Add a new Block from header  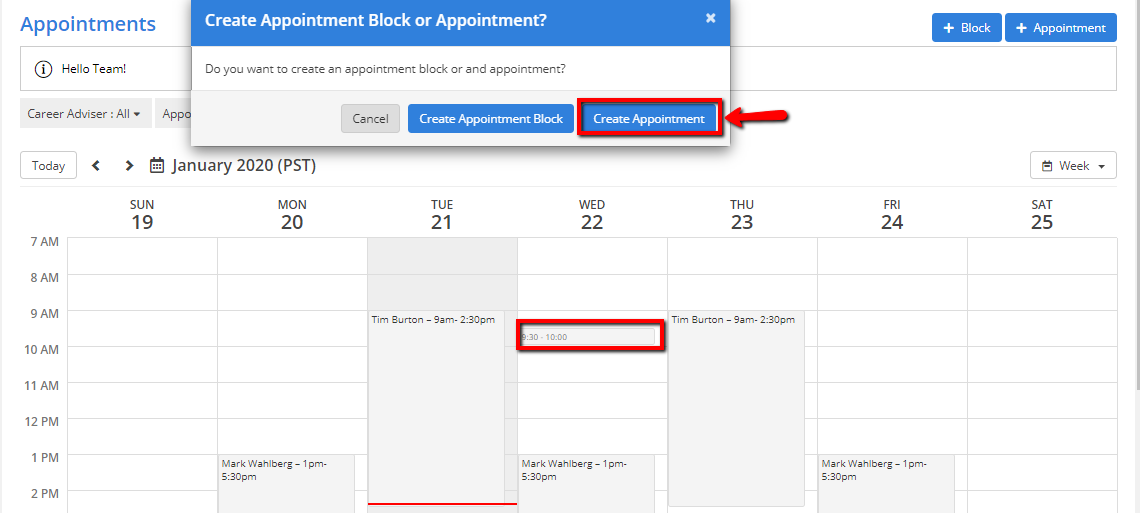(966, 28)
